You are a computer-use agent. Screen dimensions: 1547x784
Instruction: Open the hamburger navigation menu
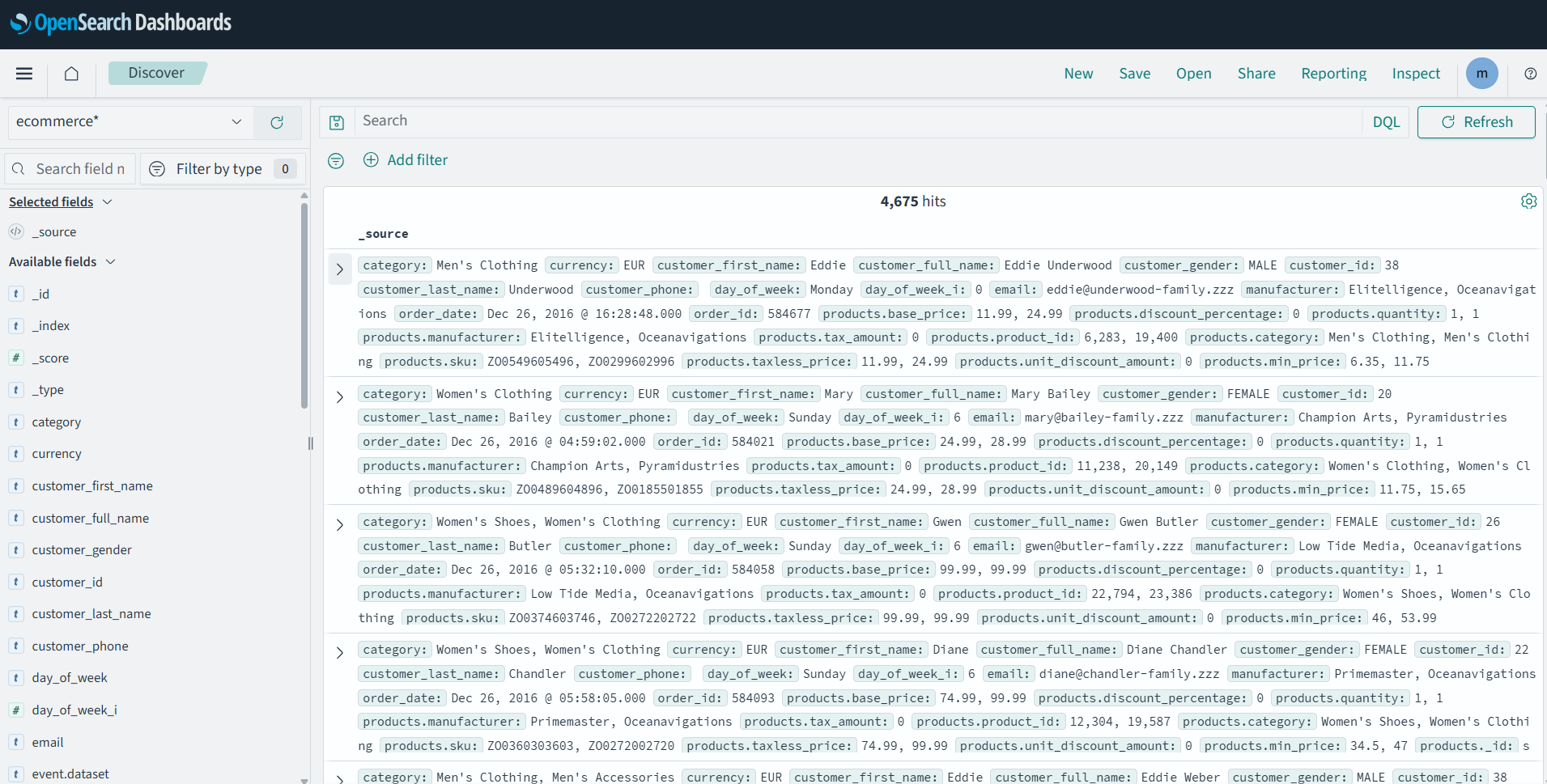click(x=24, y=74)
